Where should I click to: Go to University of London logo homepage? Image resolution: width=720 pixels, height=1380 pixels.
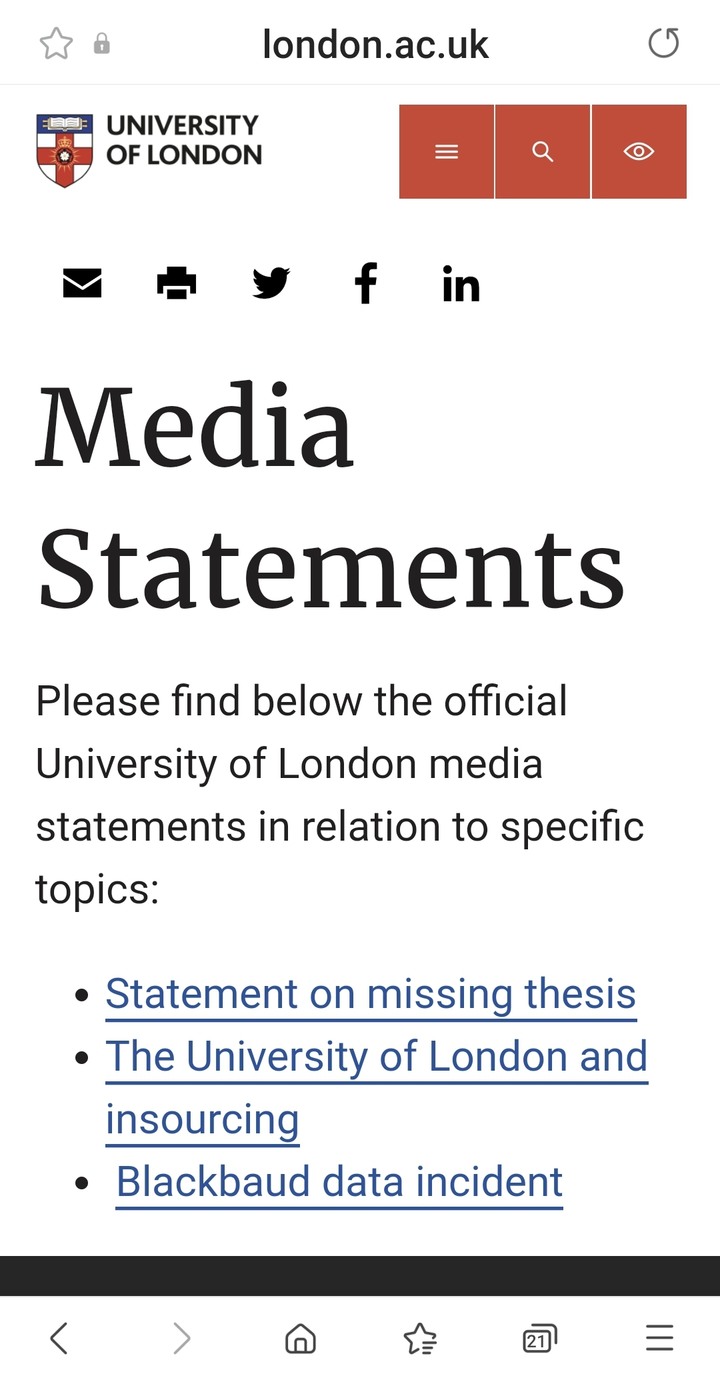[149, 150]
